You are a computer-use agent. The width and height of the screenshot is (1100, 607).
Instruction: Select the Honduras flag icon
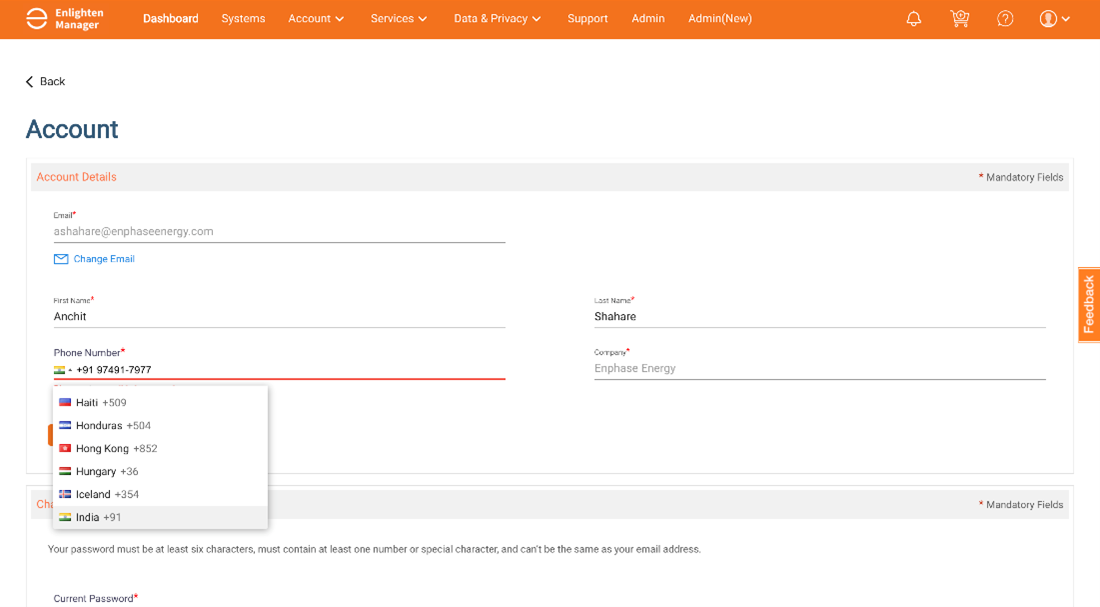coord(65,425)
